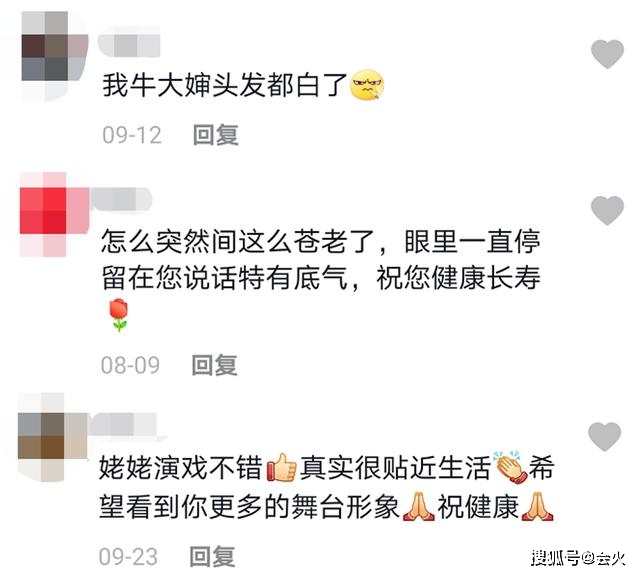Reply to the 09-12 comment
Image resolution: width=640 pixels, height=575 pixels.
tap(216, 134)
